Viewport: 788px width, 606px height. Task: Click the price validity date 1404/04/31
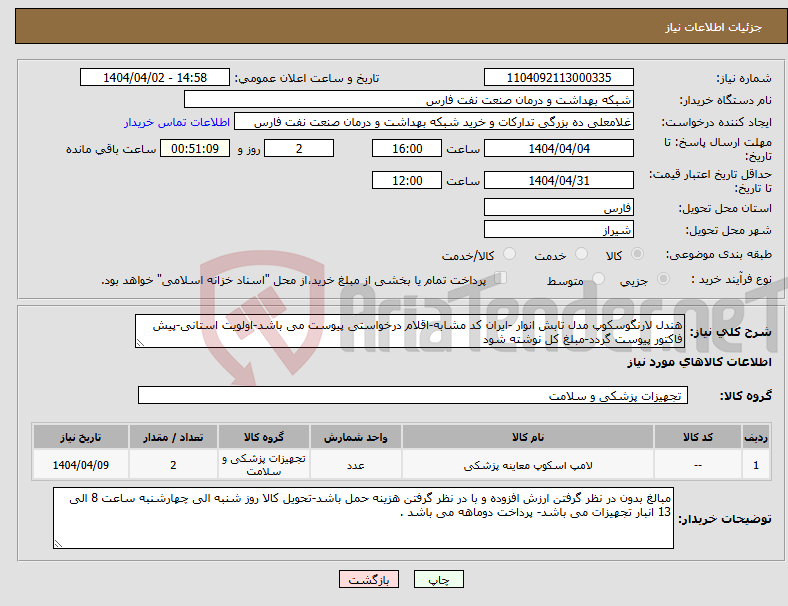coord(558,180)
